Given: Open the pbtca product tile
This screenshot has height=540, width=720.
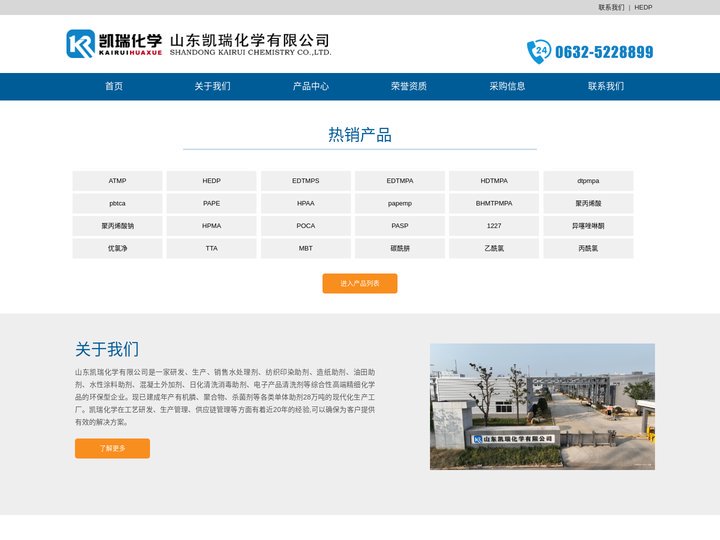Looking at the screenshot, I should coord(118,203).
